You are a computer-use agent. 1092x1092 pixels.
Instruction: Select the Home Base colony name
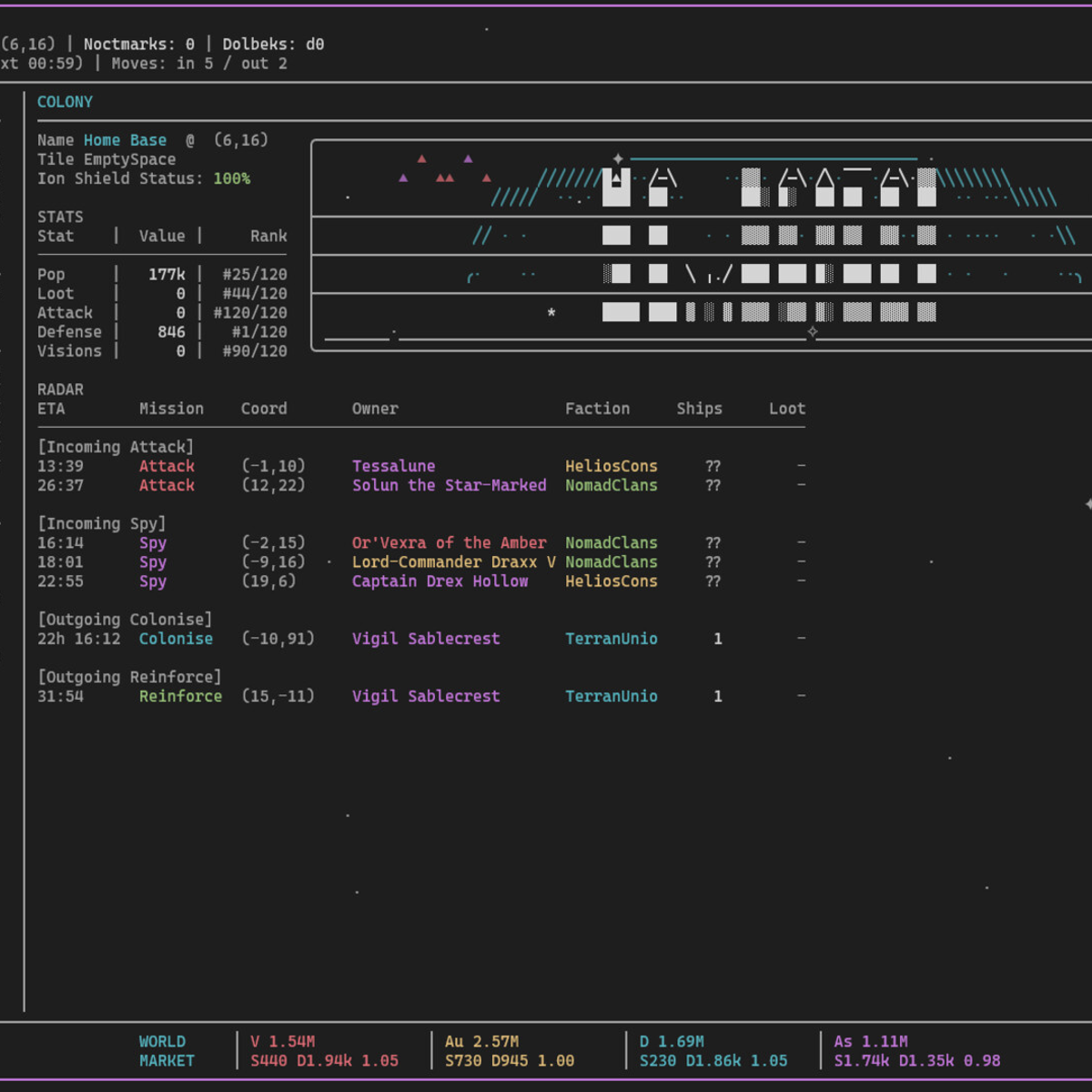(x=125, y=140)
